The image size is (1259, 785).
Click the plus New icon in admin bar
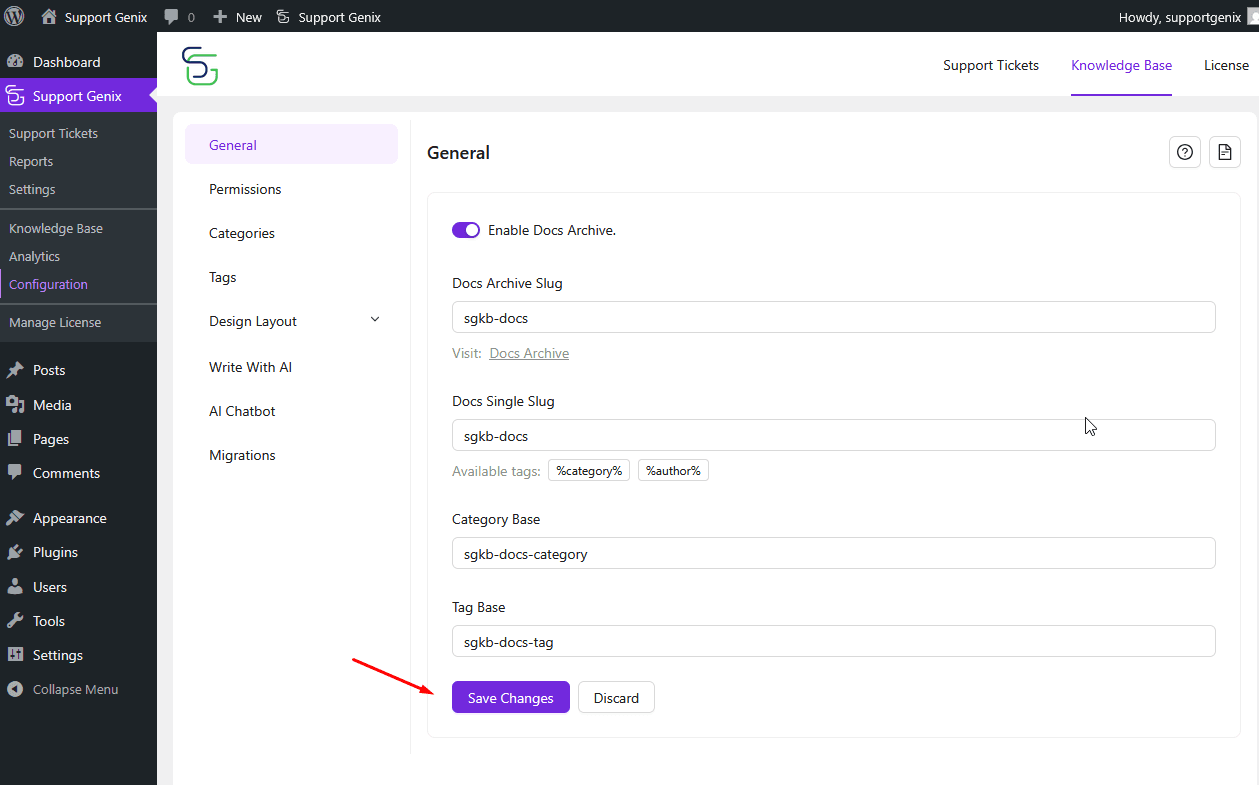[220, 17]
